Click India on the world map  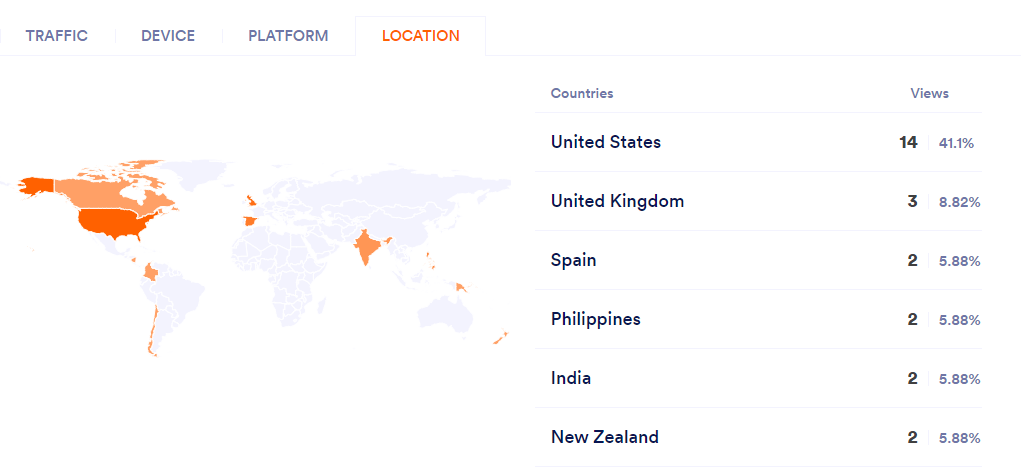pyautogui.click(x=367, y=246)
